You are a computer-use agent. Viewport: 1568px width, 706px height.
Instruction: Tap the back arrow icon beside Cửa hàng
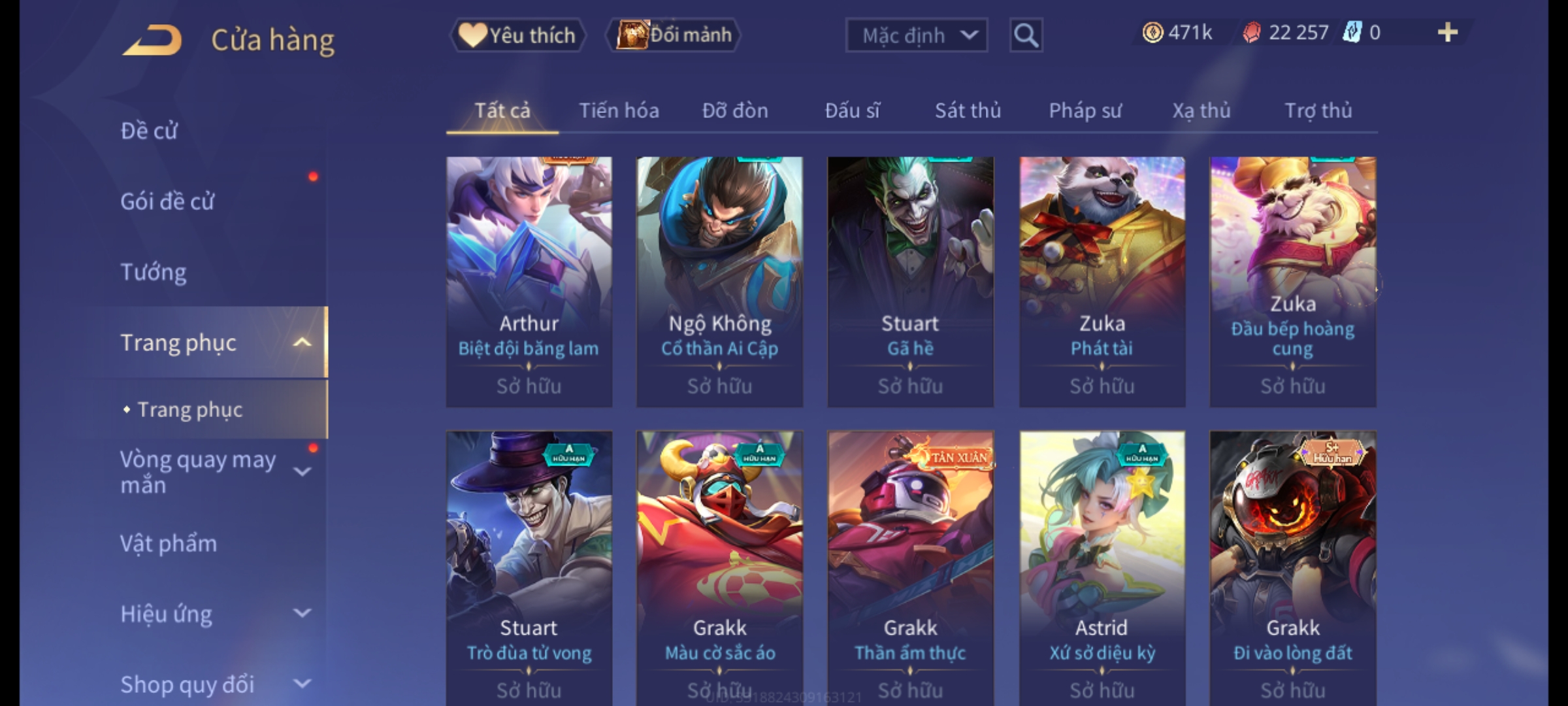pyautogui.click(x=152, y=40)
